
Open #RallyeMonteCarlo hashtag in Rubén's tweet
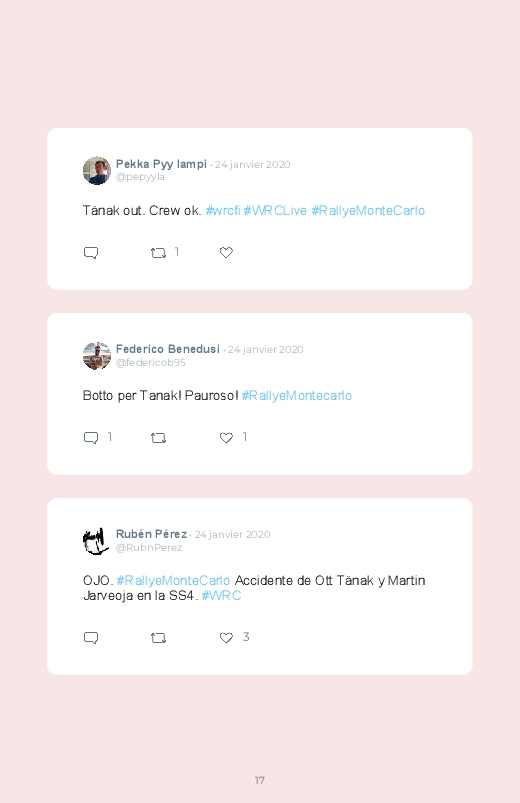173,580
